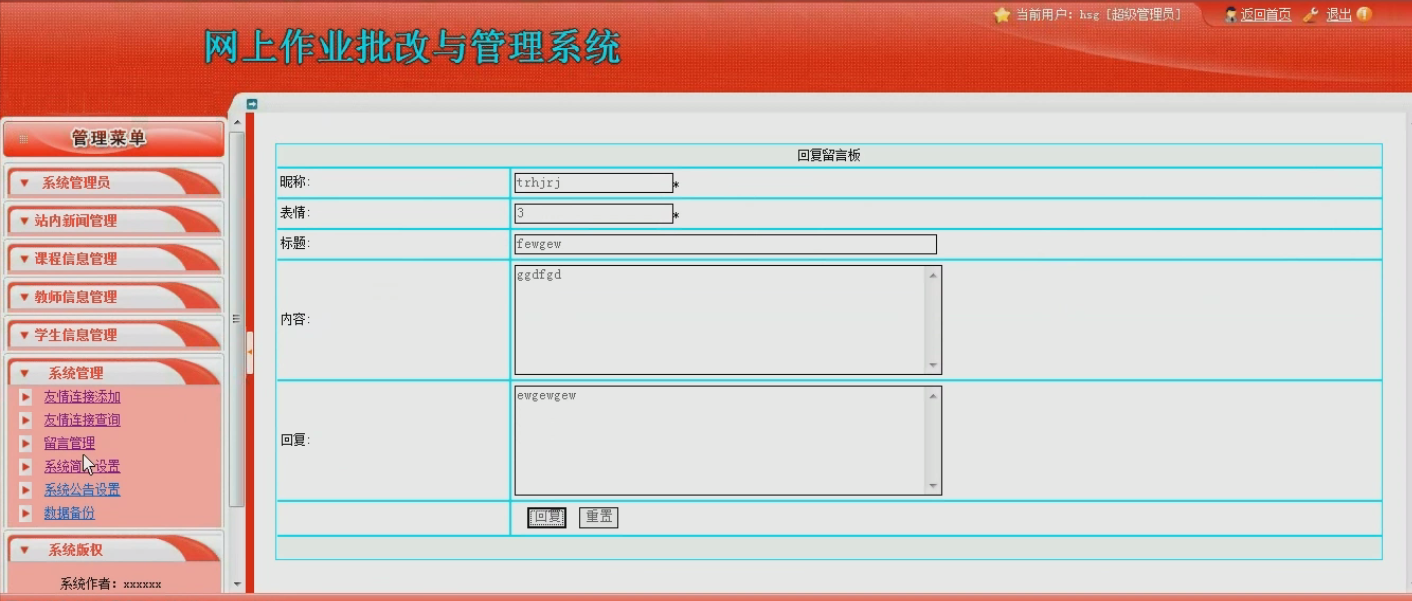Go to 返回首页 link

[1266, 15]
